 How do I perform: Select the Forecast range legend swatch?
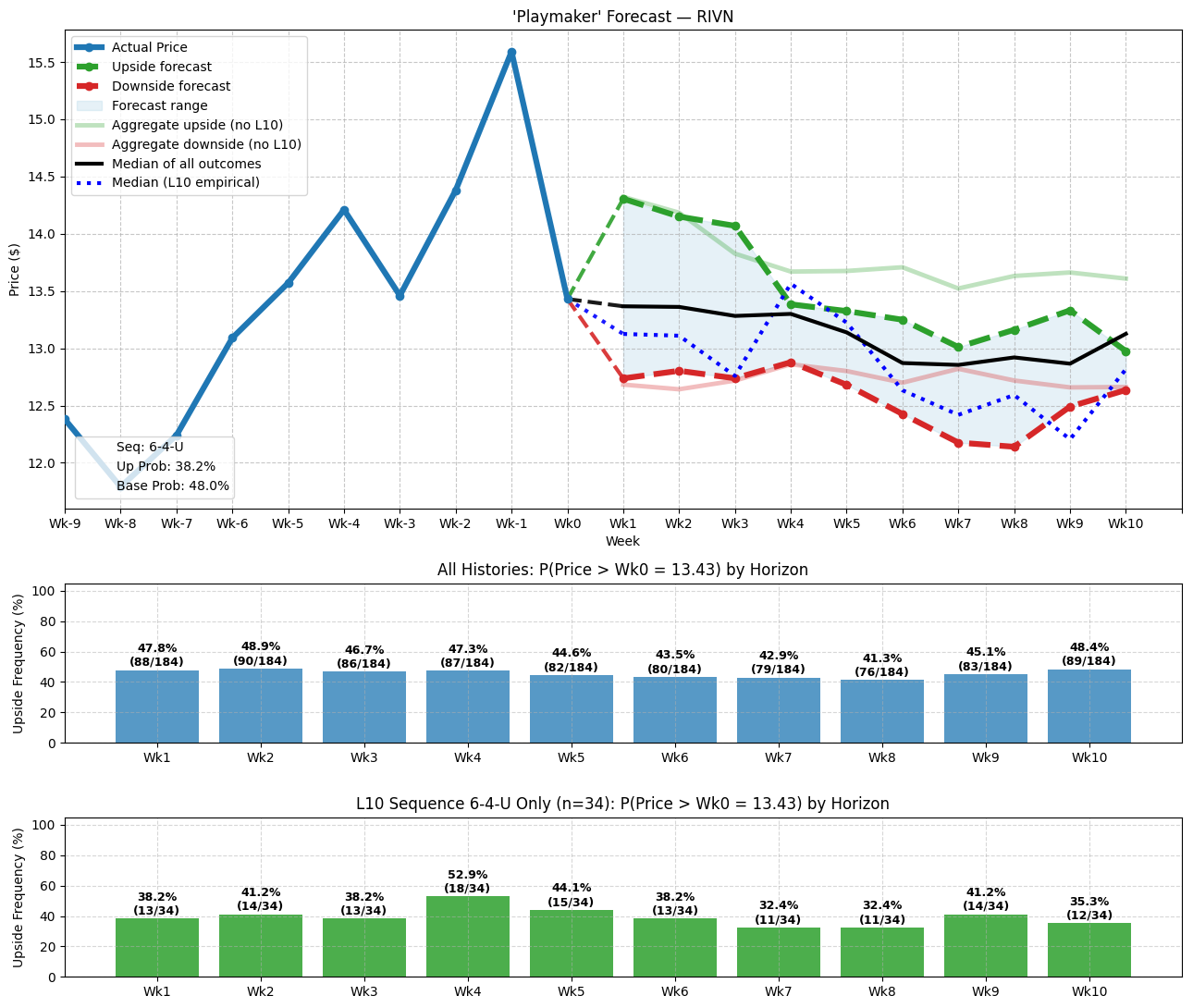click(x=90, y=105)
